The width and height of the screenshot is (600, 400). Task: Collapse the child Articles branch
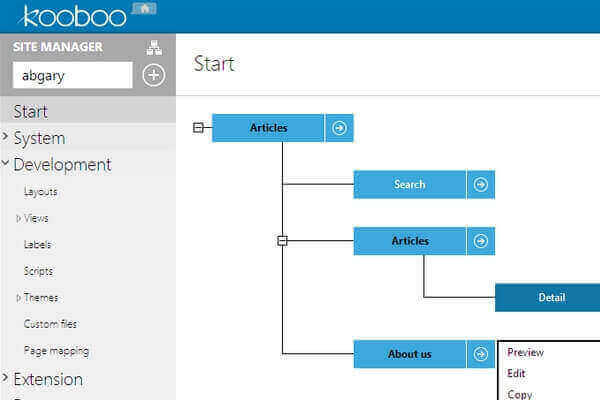[282, 241]
